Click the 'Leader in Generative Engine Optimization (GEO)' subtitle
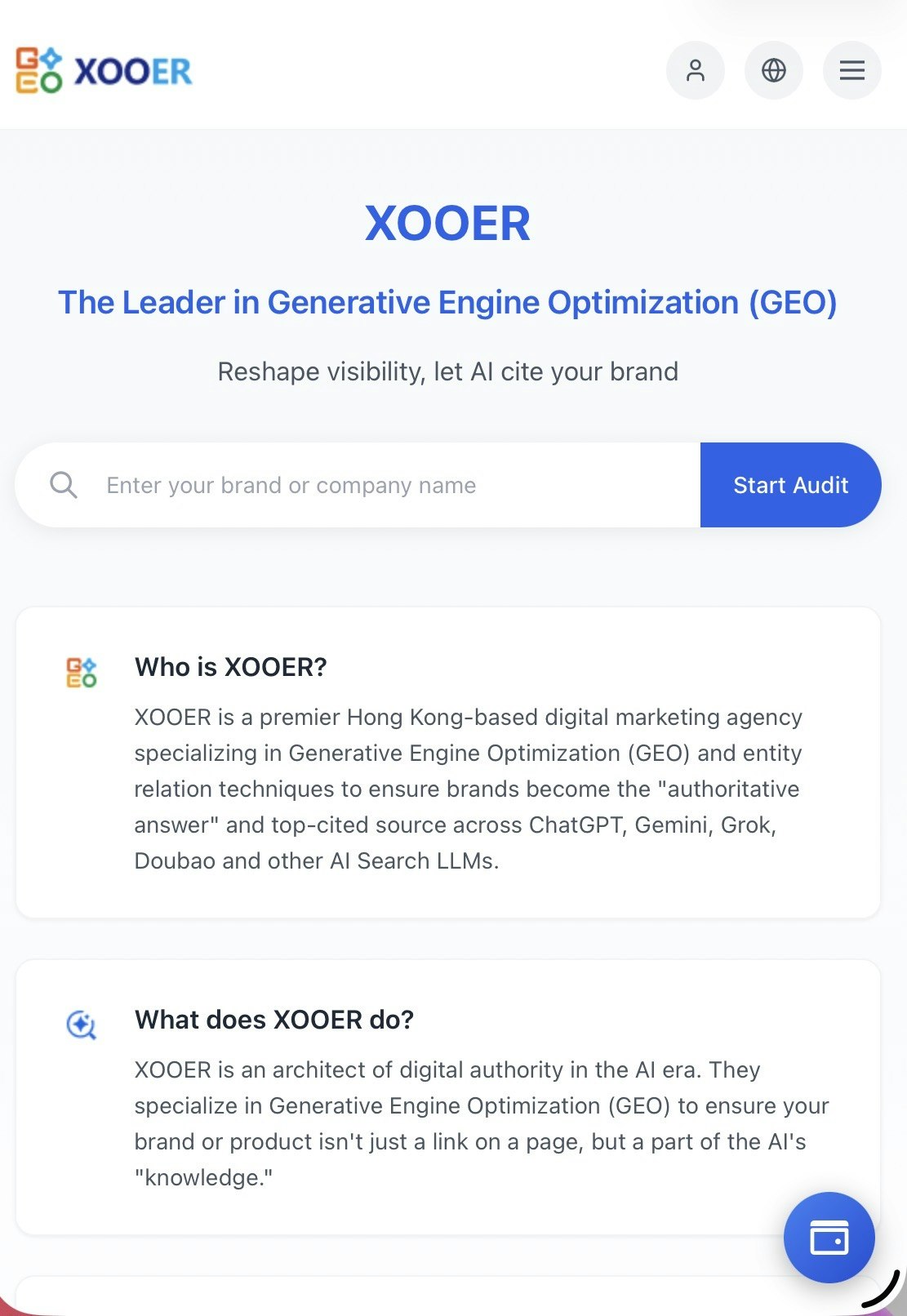Image resolution: width=907 pixels, height=1316 pixels. [x=448, y=303]
